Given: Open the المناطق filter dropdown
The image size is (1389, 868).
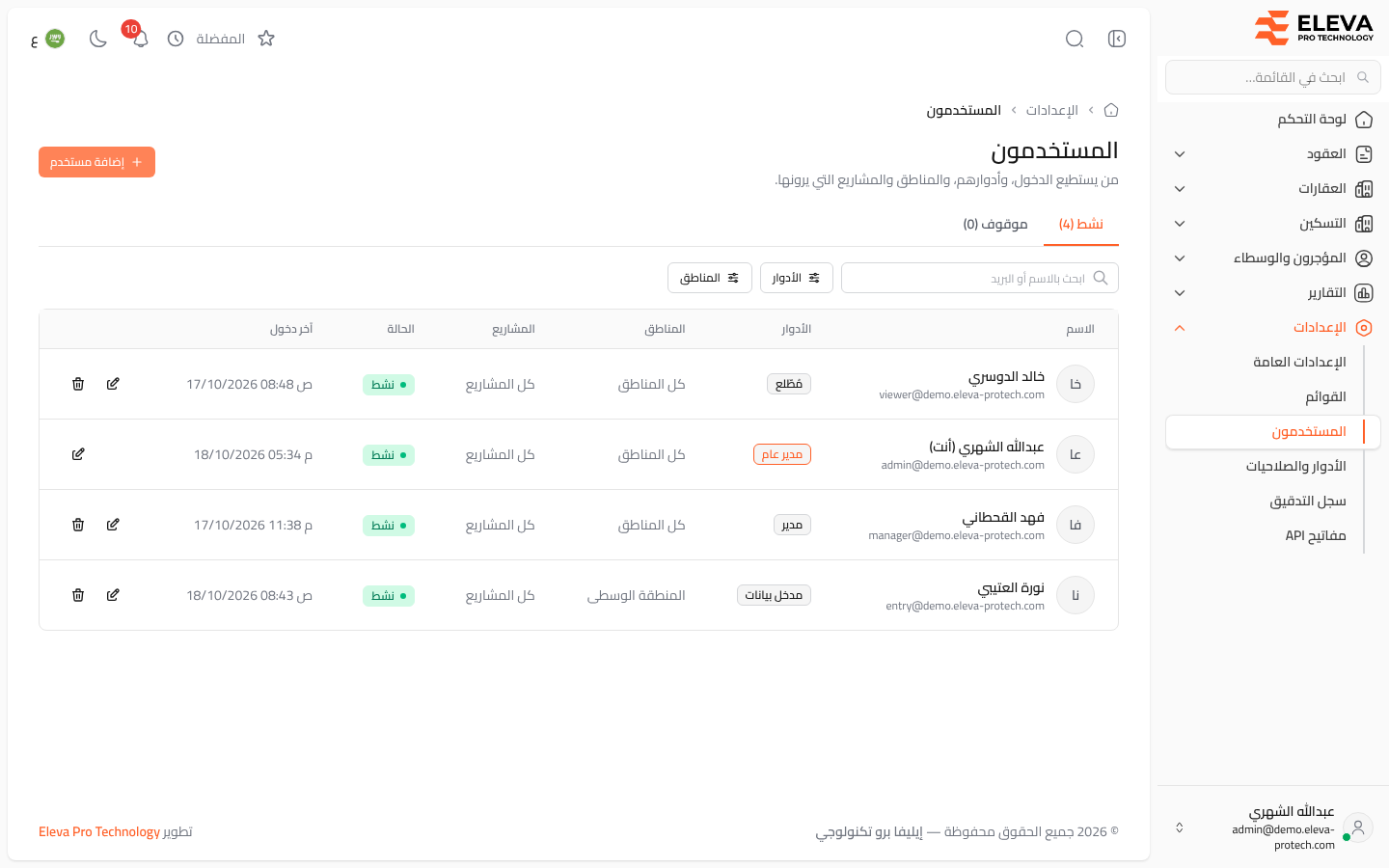Looking at the screenshot, I should point(710,278).
